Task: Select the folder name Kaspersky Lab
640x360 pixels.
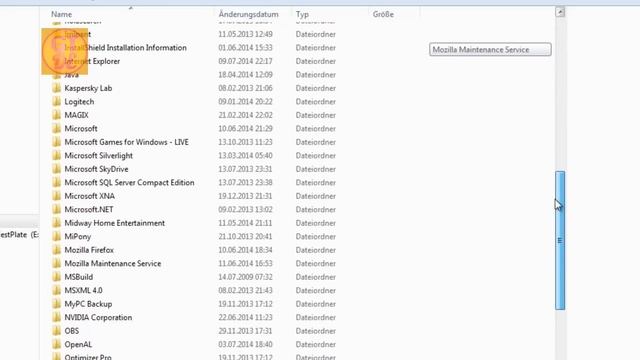Action: click(x=88, y=88)
